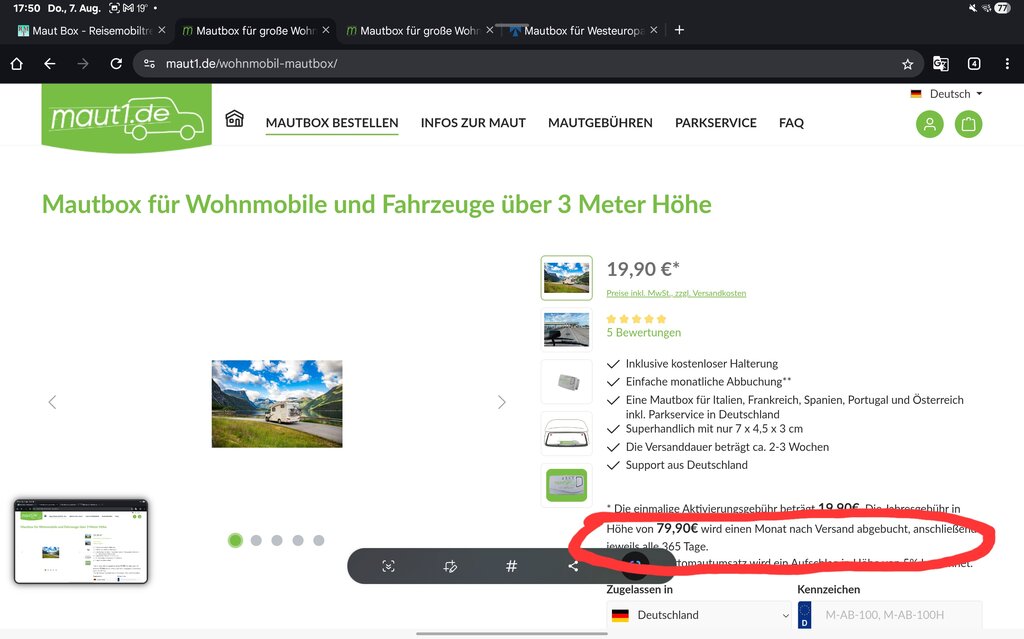Open the INFOS ZUR MAUT menu

(x=473, y=123)
